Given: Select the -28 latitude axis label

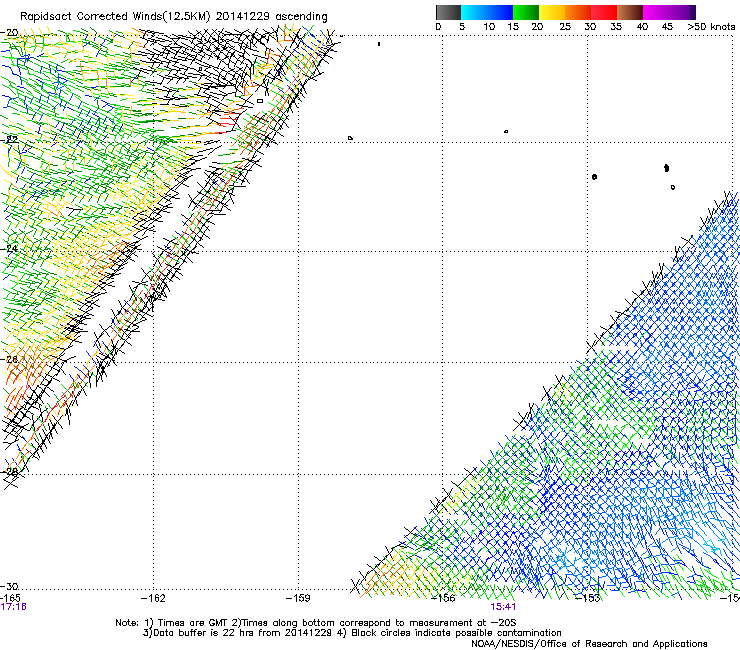Looking at the screenshot, I should coord(9,471).
